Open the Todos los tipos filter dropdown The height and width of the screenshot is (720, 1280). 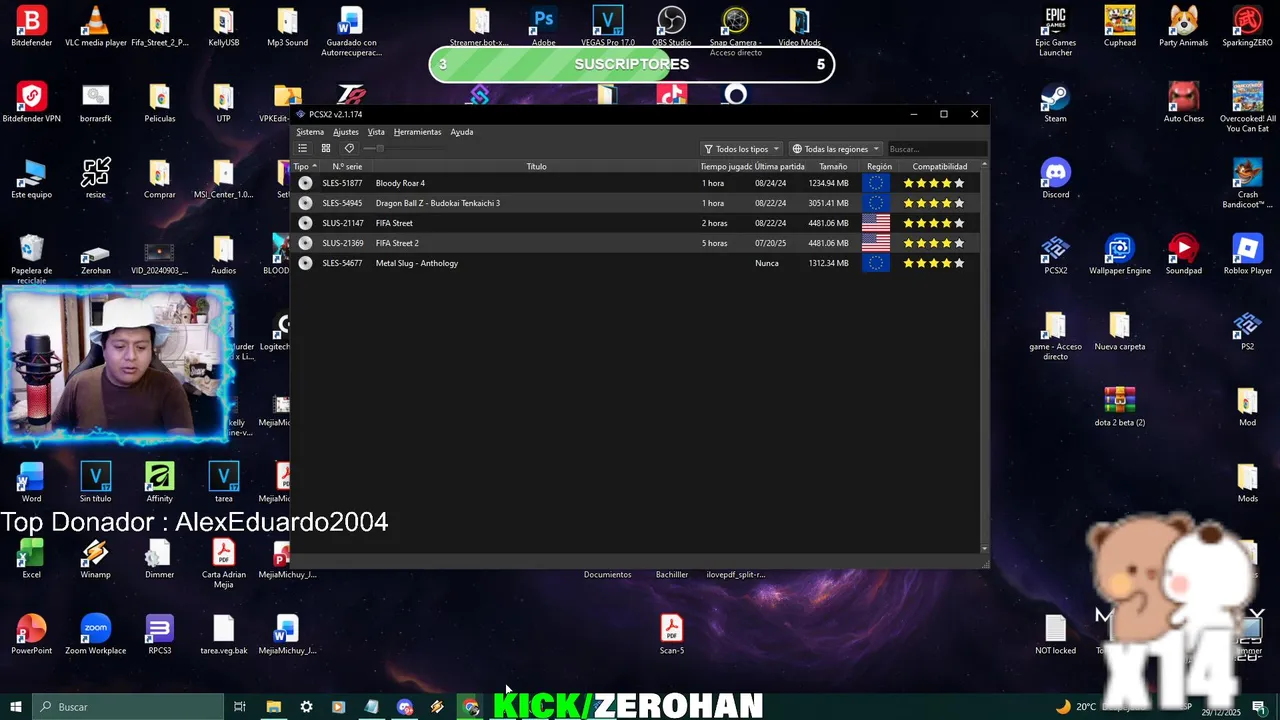pos(741,149)
